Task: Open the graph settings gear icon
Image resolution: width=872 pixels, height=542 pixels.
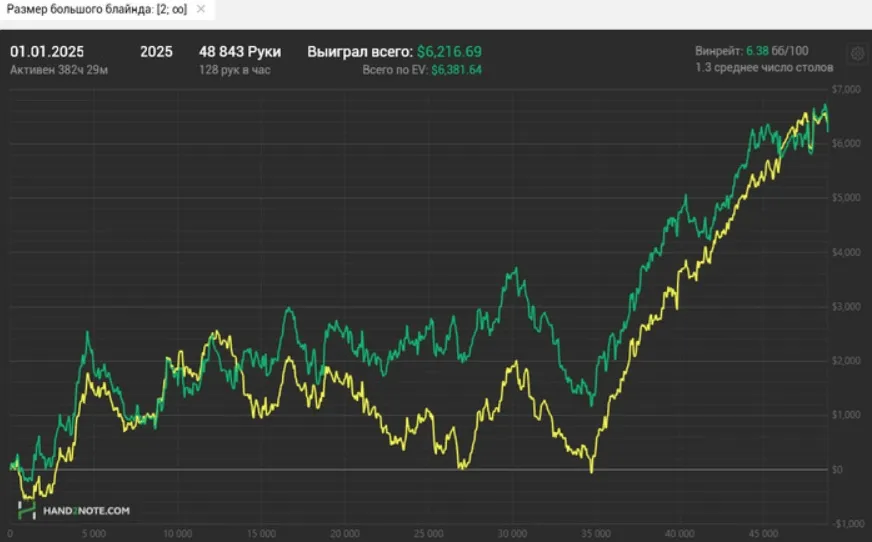Action: 856,54
